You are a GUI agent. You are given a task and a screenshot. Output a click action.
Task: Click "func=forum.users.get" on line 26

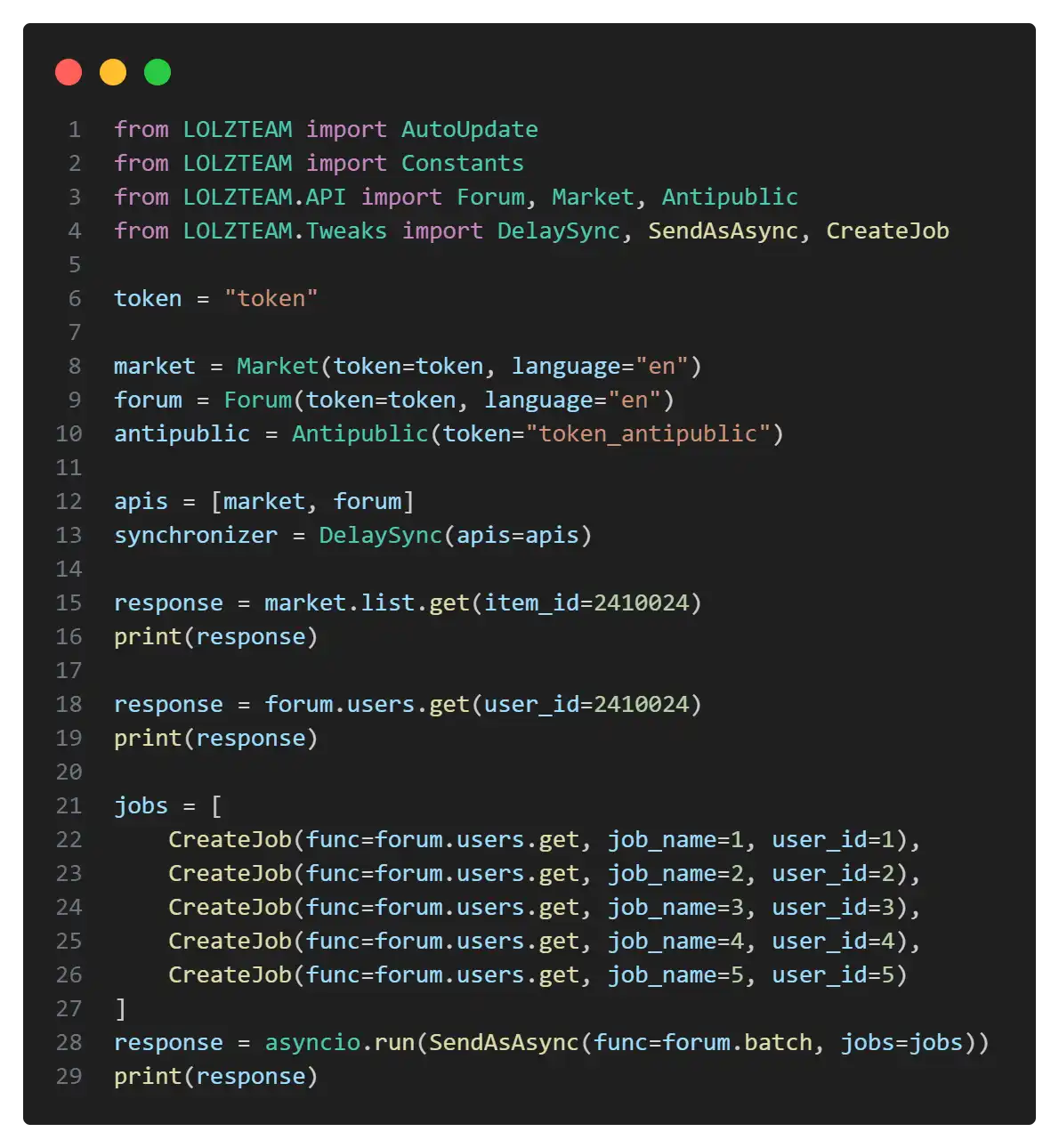point(442,975)
